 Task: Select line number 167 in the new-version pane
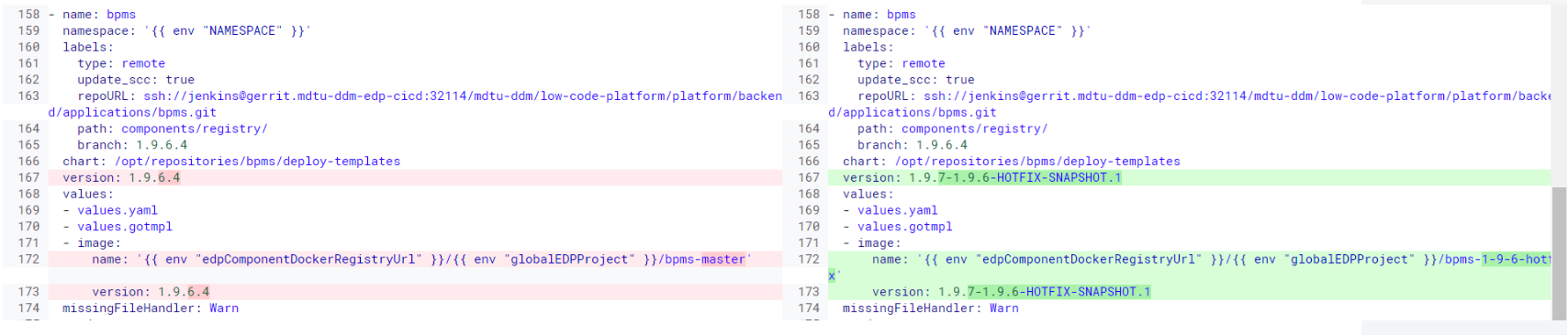pos(809,178)
